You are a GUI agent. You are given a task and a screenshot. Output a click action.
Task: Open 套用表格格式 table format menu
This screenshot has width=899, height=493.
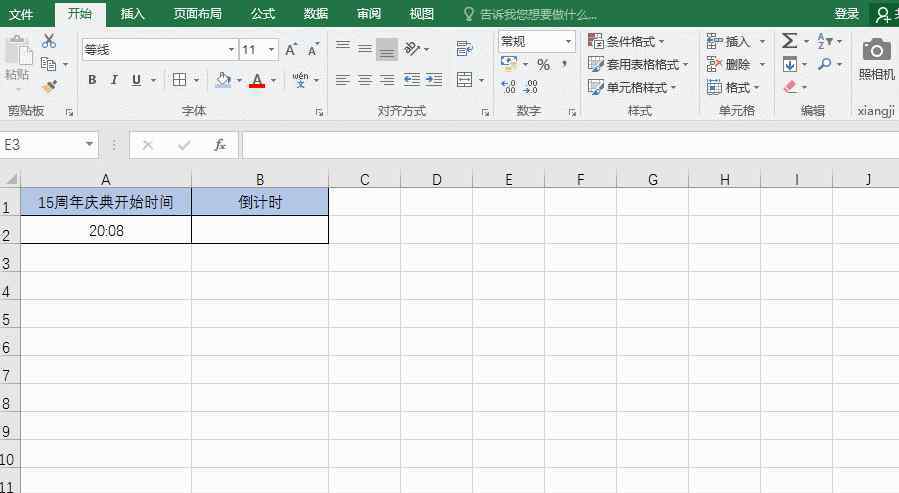pyautogui.click(x=638, y=64)
